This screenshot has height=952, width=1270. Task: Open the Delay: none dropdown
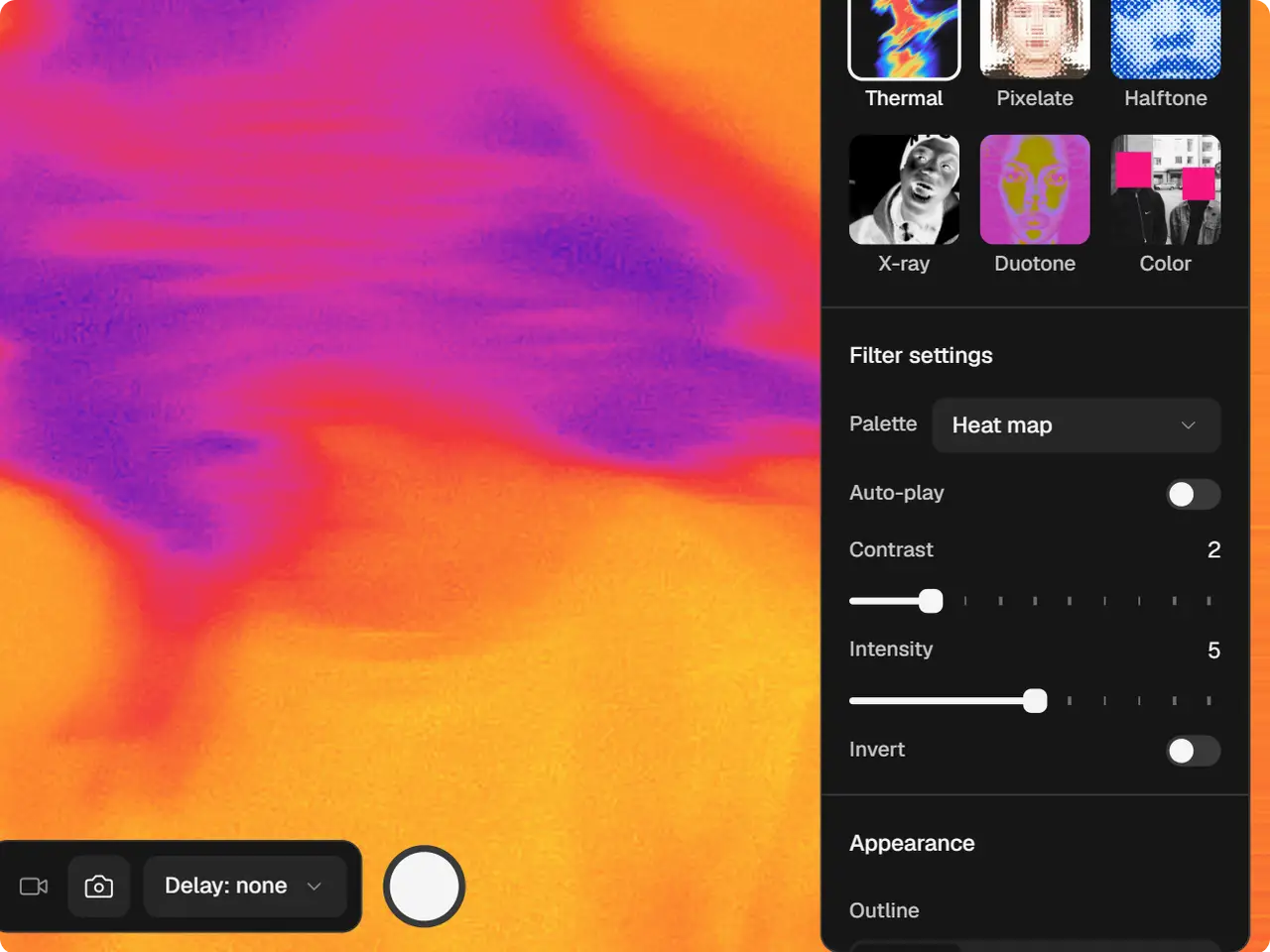[x=245, y=886]
